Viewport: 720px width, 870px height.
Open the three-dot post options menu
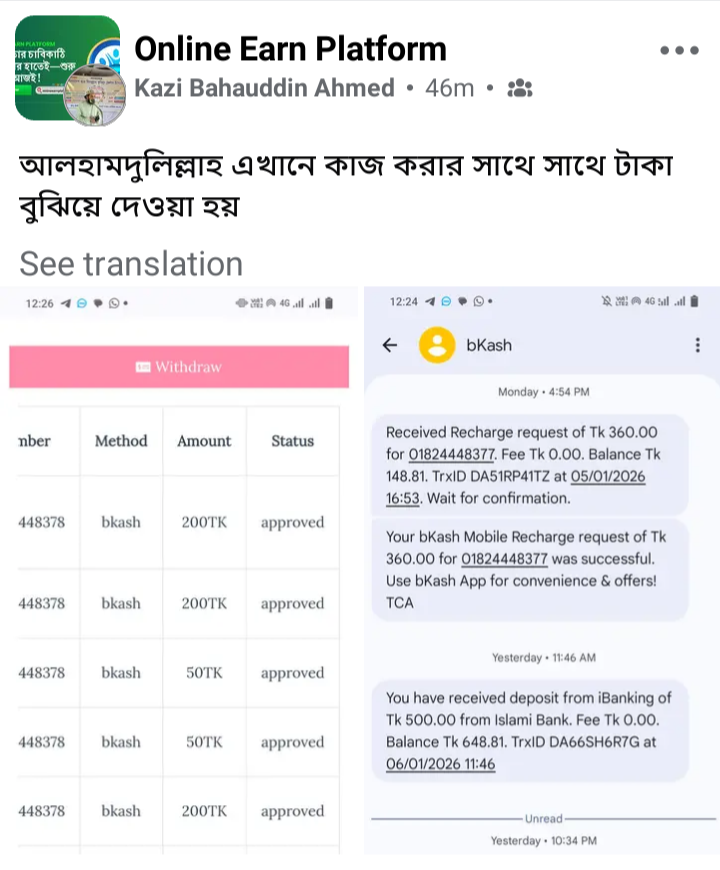(x=679, y=50)
